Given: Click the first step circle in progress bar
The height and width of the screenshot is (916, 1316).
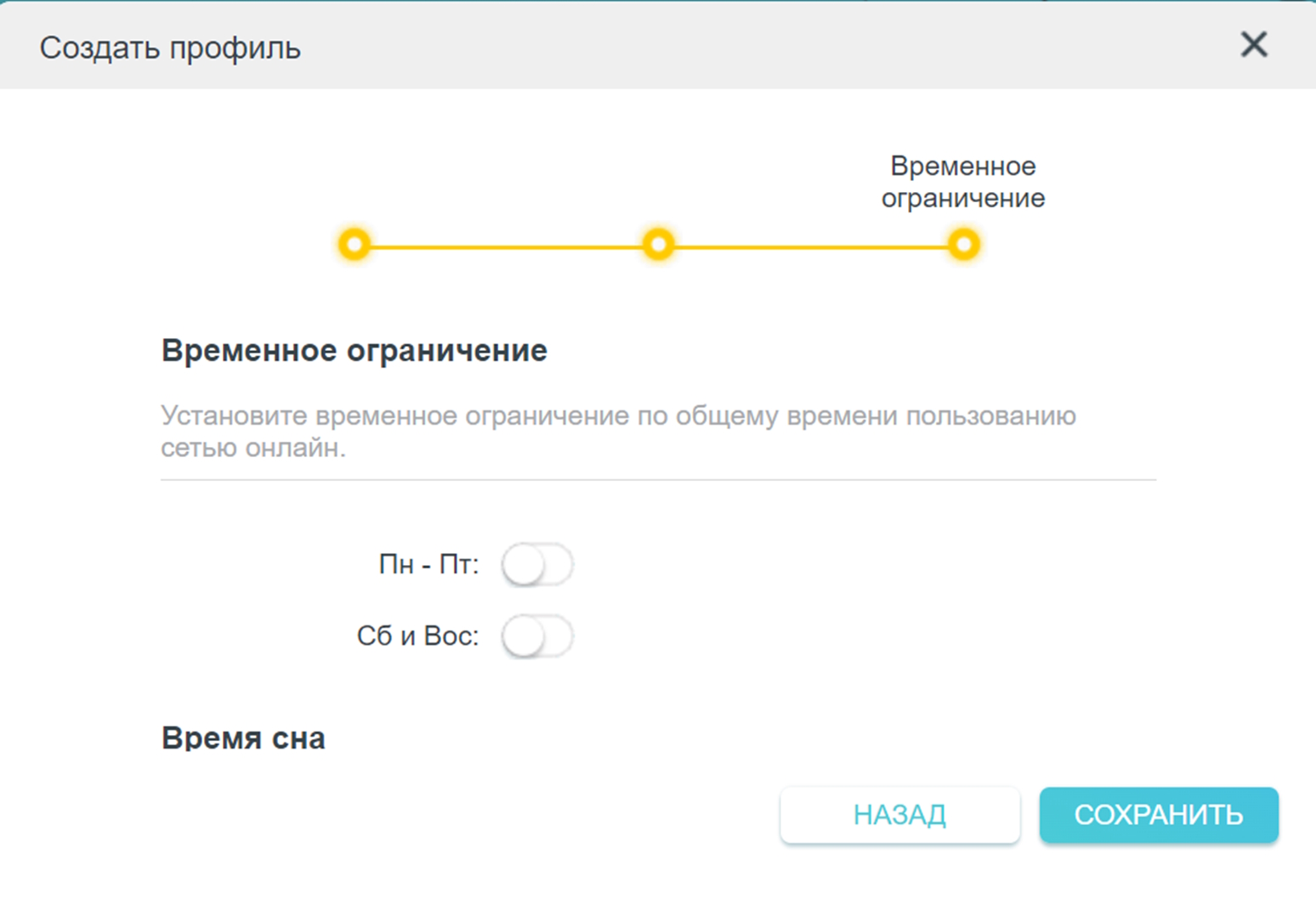Looking at the screenshot, I should click(x=355, y=245).
